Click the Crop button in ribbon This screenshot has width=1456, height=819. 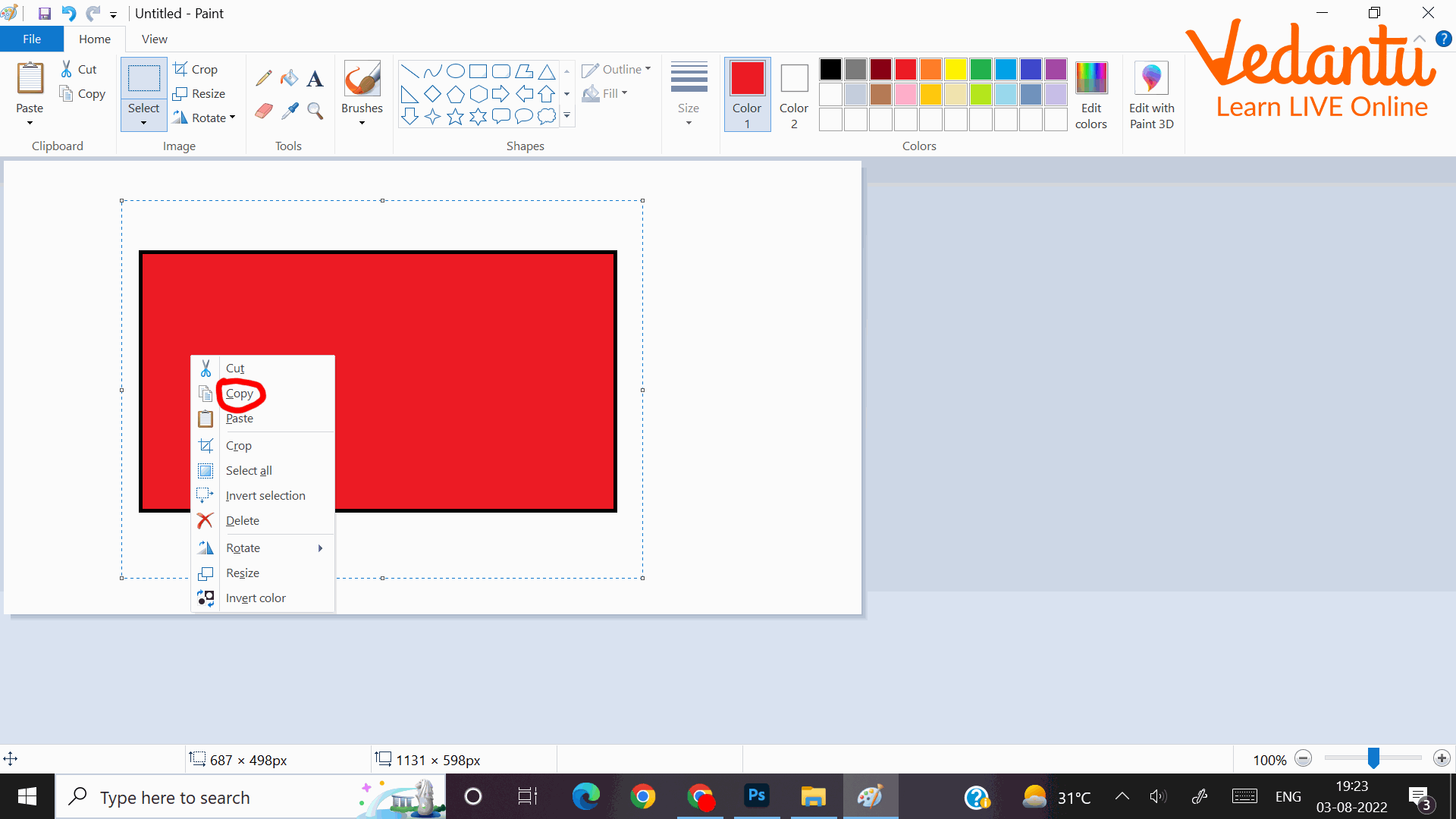point(196,69)
